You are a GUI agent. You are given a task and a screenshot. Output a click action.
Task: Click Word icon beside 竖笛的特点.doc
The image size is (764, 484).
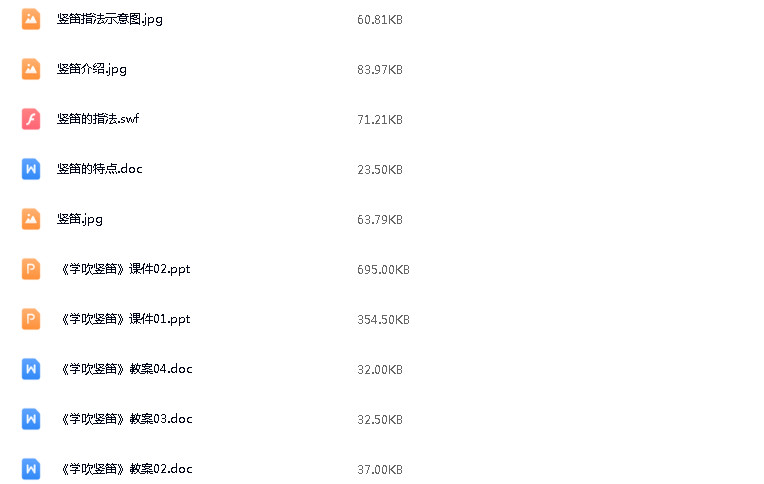pyautogui.click(x=31, y=169)
